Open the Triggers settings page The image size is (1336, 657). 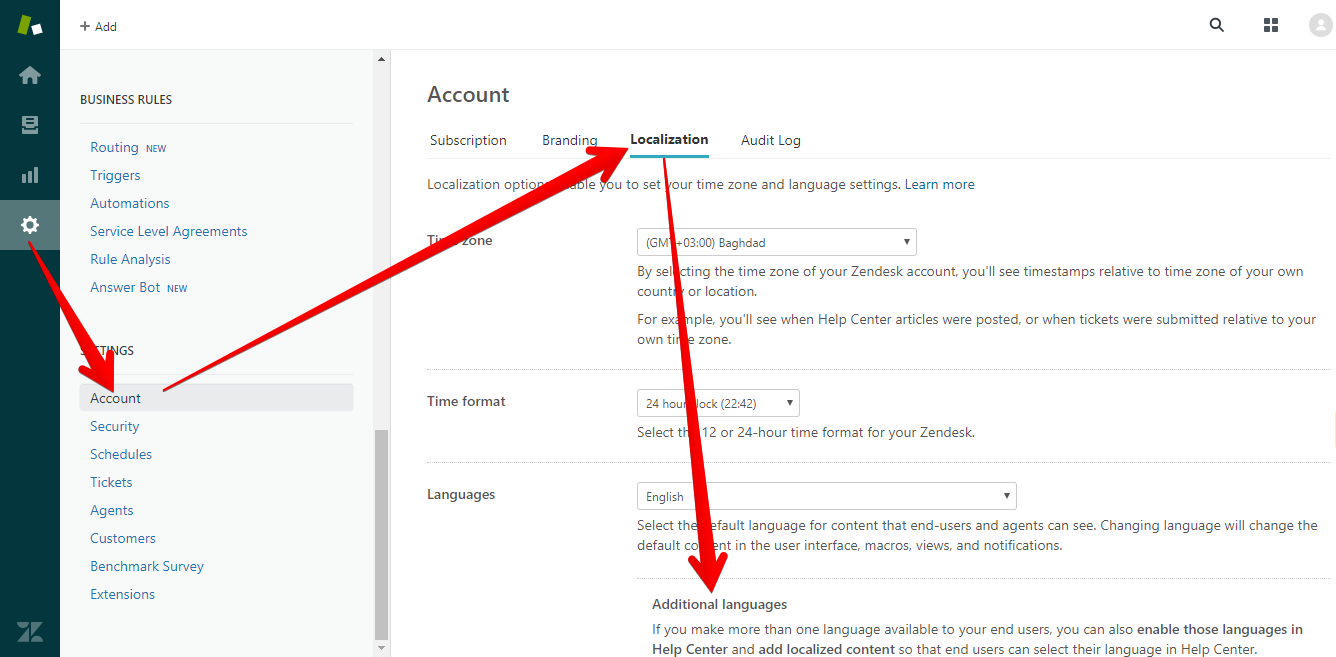tap(115, 175)
